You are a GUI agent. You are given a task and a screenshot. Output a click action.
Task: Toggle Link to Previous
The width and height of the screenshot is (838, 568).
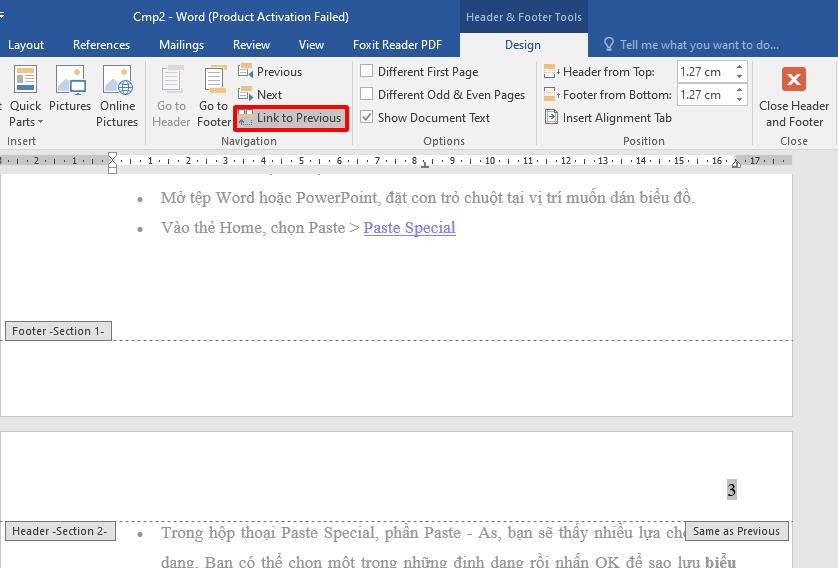[x=290, y=118]
